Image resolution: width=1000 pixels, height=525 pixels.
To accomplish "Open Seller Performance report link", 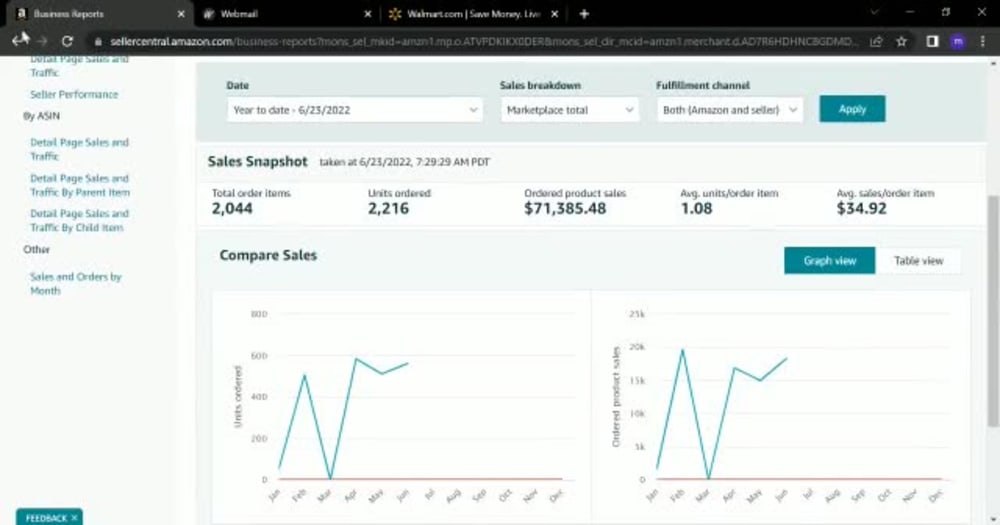I will coord(74,94).
